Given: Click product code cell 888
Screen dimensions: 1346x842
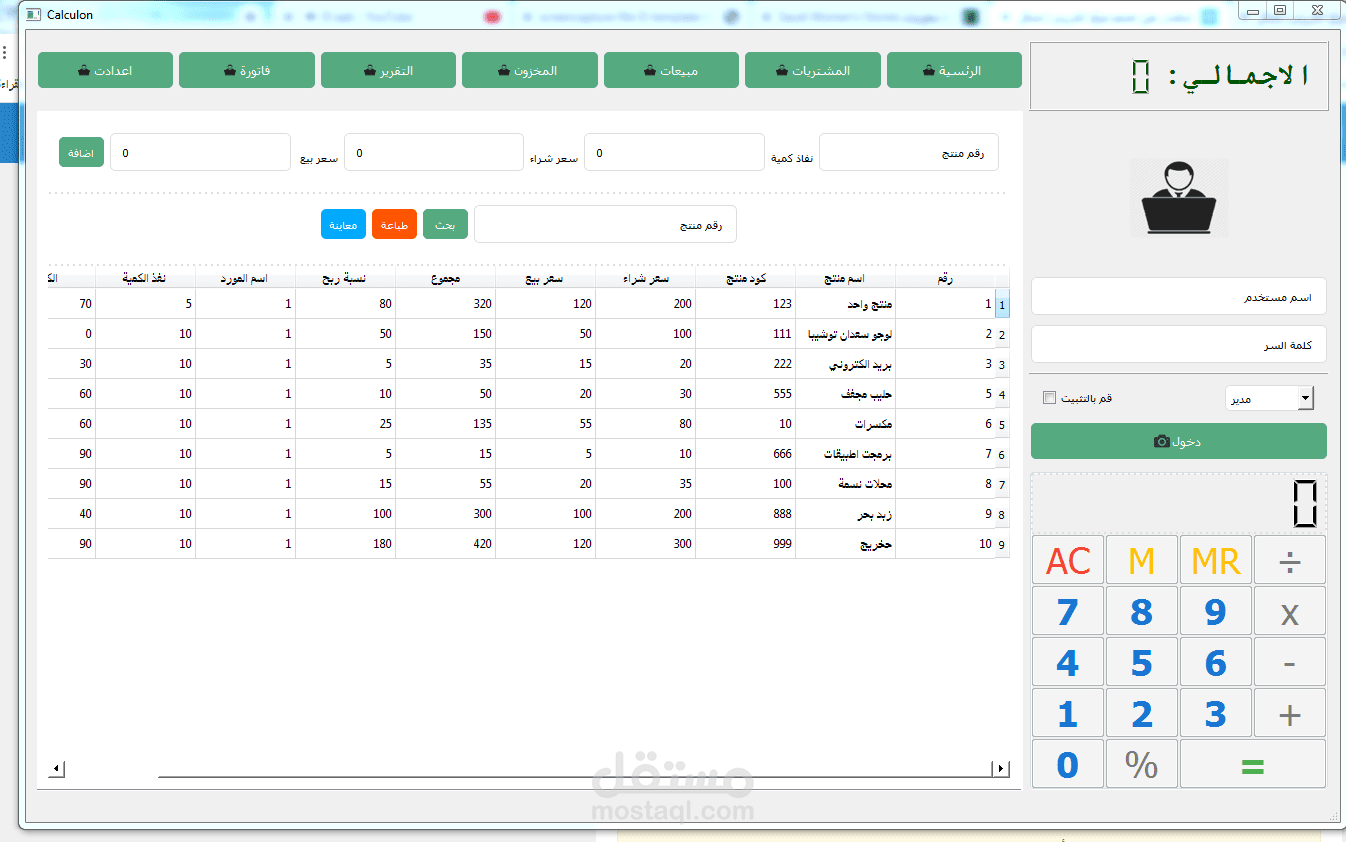Looking at the screenshot, I should (x=745, y=514).
